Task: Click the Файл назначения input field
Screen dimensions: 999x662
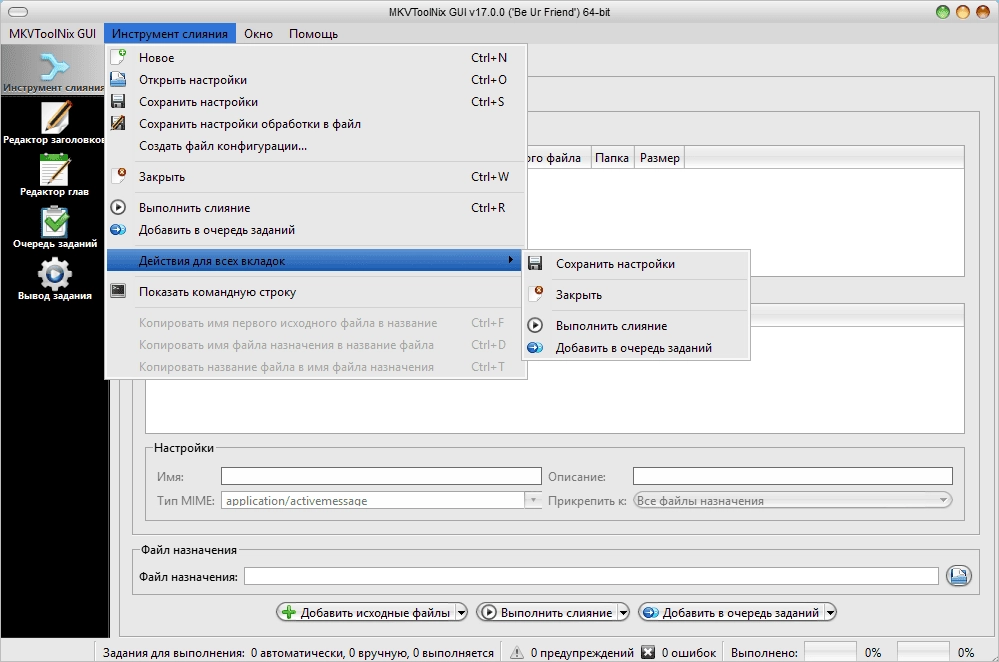Action: tap(591, 576)
